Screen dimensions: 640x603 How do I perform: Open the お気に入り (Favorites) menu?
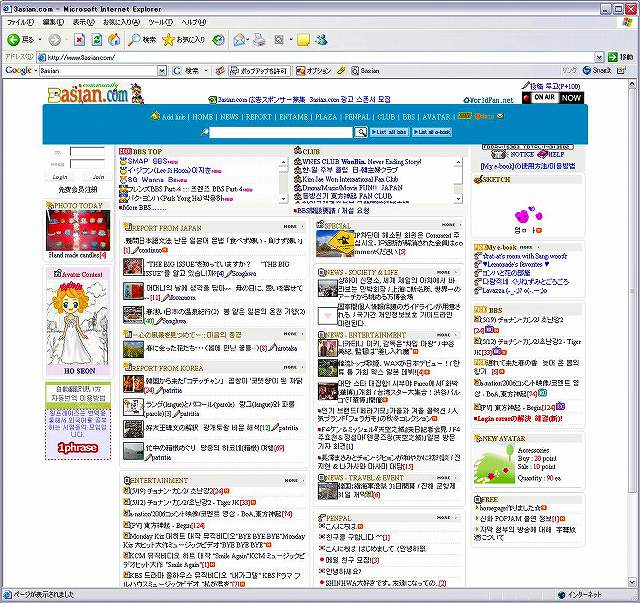point(122,22)
